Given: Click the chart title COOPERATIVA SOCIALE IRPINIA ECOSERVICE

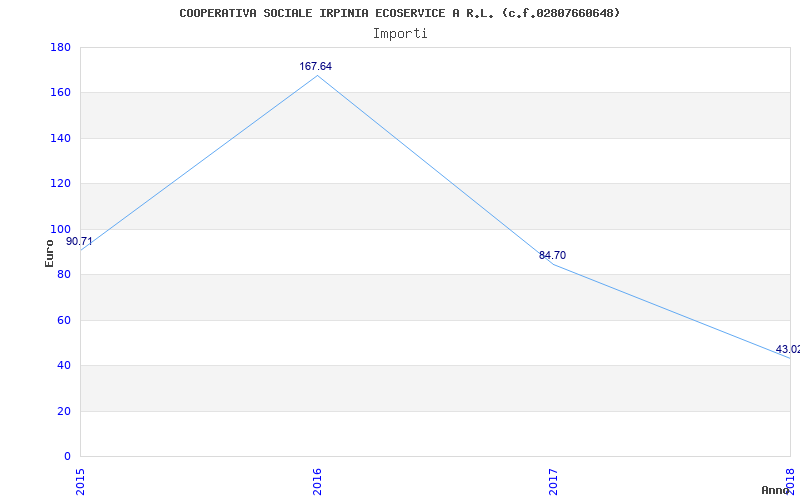Looking at the screenshot, I should click(x=400, y=13).
